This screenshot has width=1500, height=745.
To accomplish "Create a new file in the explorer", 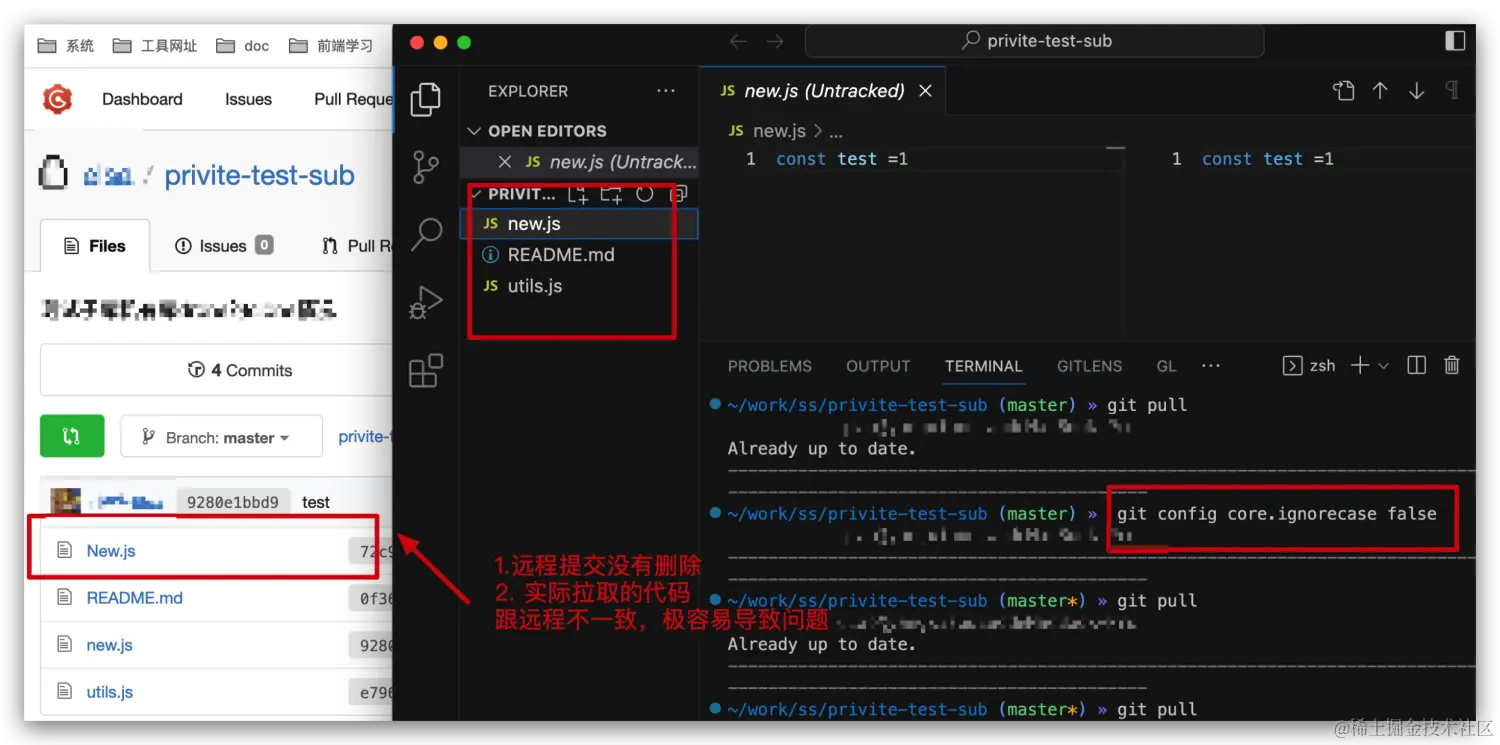I will click(x=578, y=194).
